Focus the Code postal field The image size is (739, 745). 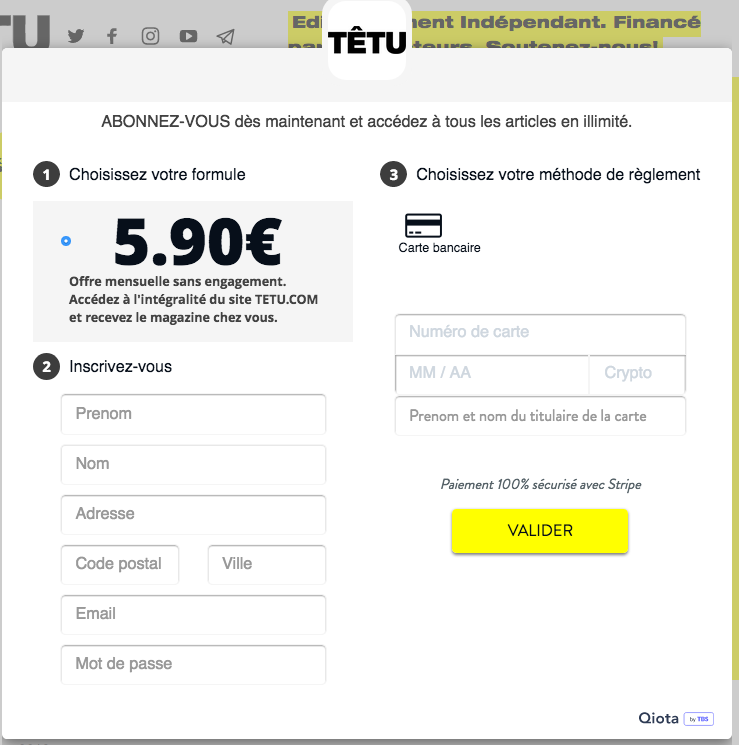coord(120,564)
